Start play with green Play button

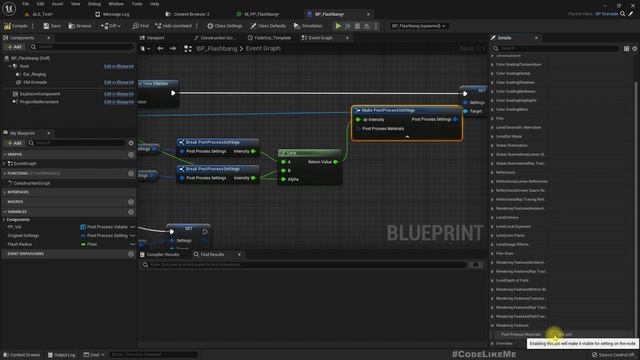click(338, 26)
